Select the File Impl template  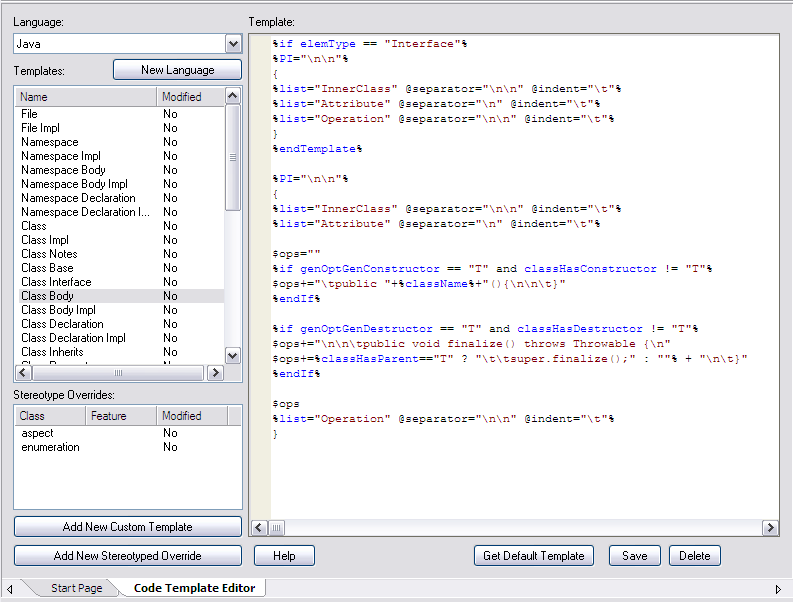[x=120, y=128]
